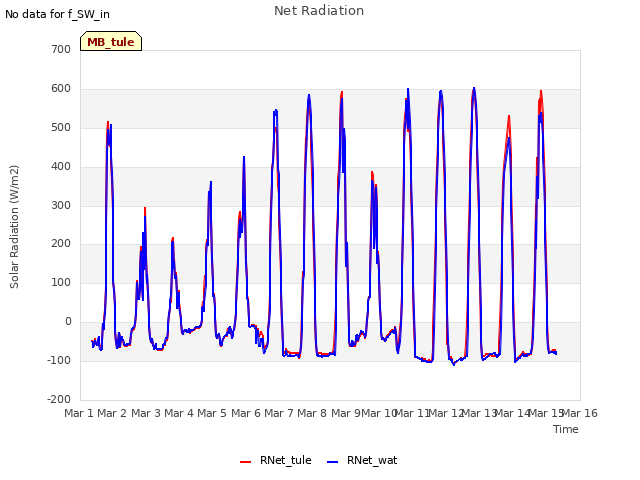
Task: Toggle the RNet_wat legend entry
Action: [x=362, y=460]
